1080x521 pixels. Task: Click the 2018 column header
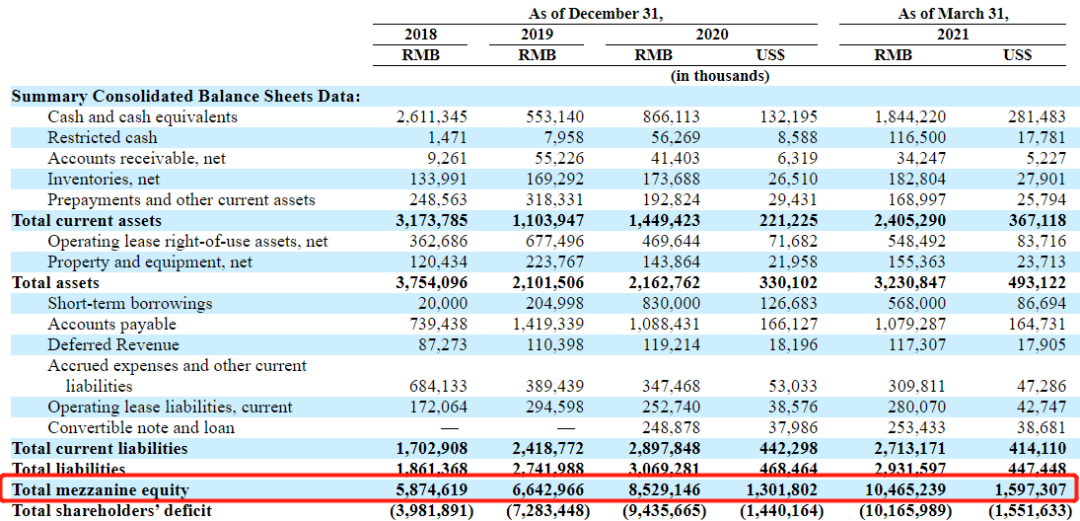(x=420, y=34)
